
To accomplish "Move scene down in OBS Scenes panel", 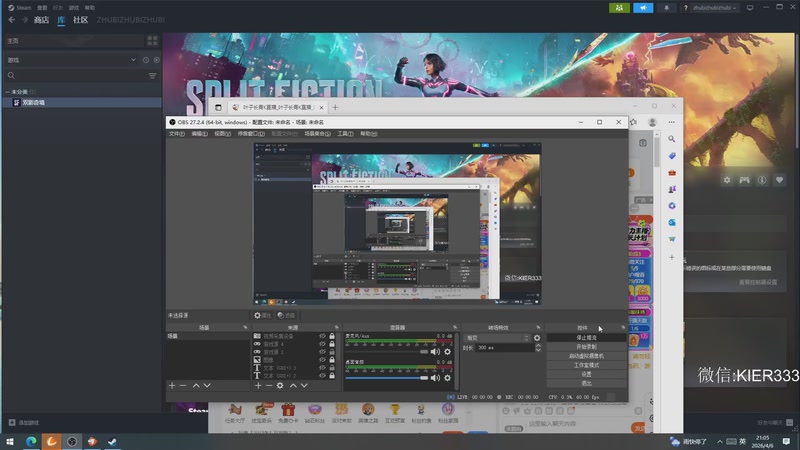I will coord(207,386).
